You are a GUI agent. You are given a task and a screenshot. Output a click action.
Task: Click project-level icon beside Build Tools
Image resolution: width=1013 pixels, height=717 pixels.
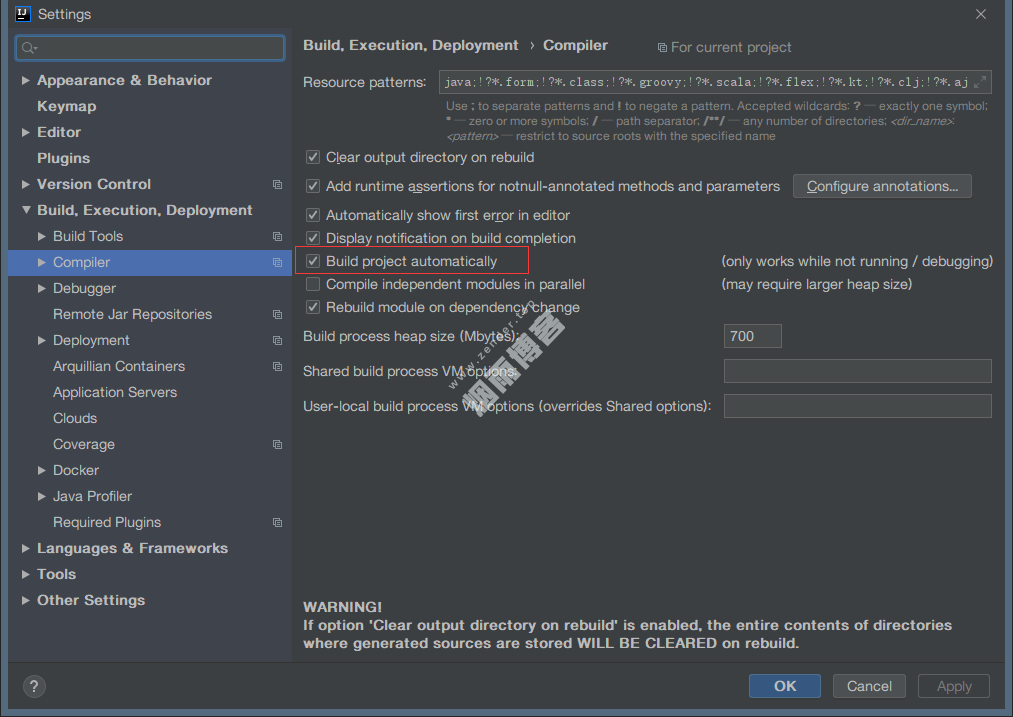pyautogui.click(x=277, y=237)
